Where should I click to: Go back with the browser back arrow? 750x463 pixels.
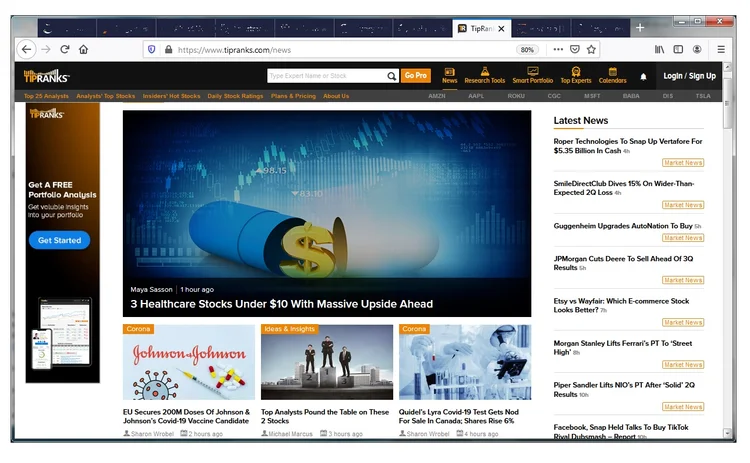point(26,49)
